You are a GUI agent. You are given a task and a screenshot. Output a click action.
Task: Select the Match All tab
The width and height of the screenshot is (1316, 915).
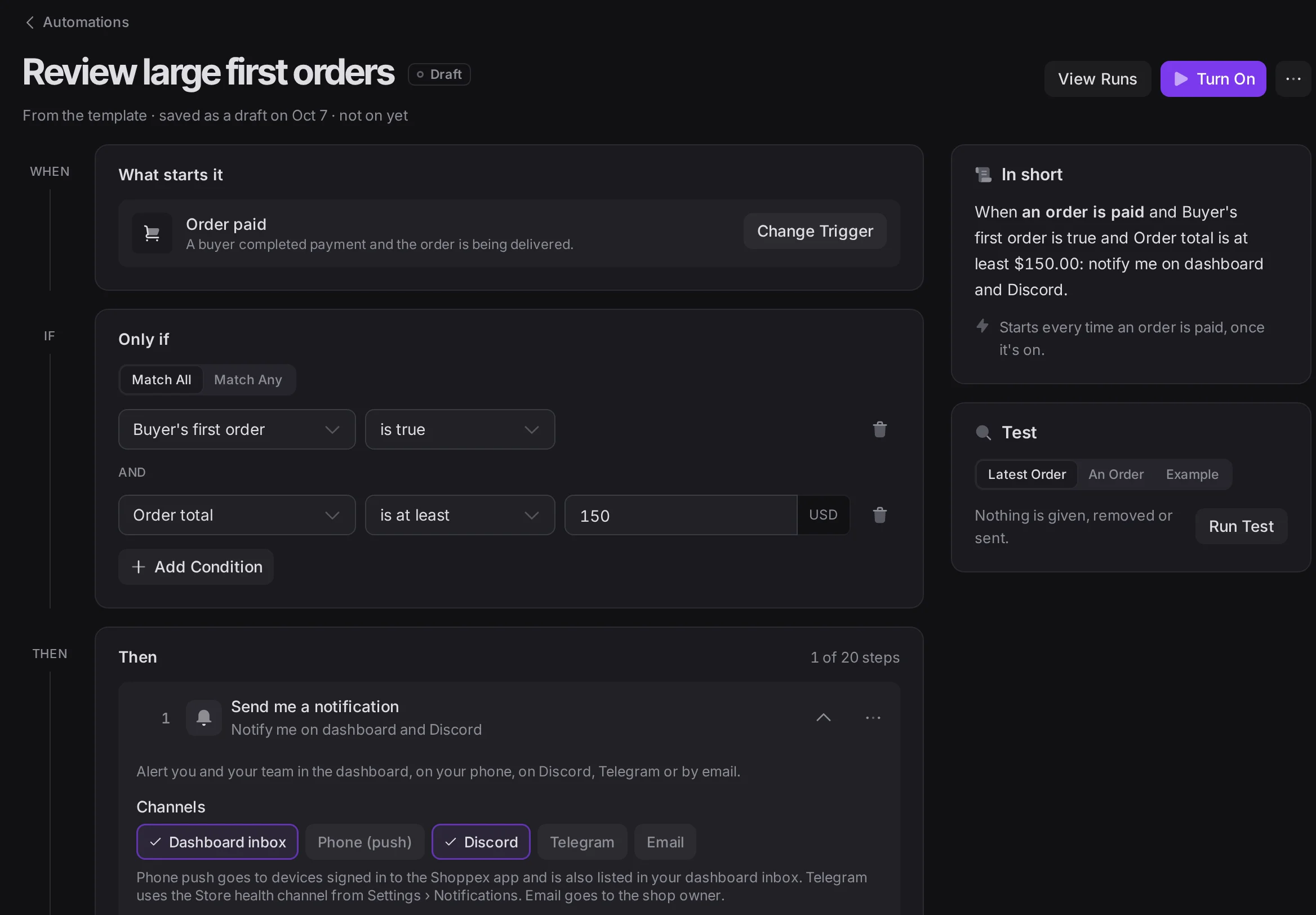[161, 380]
